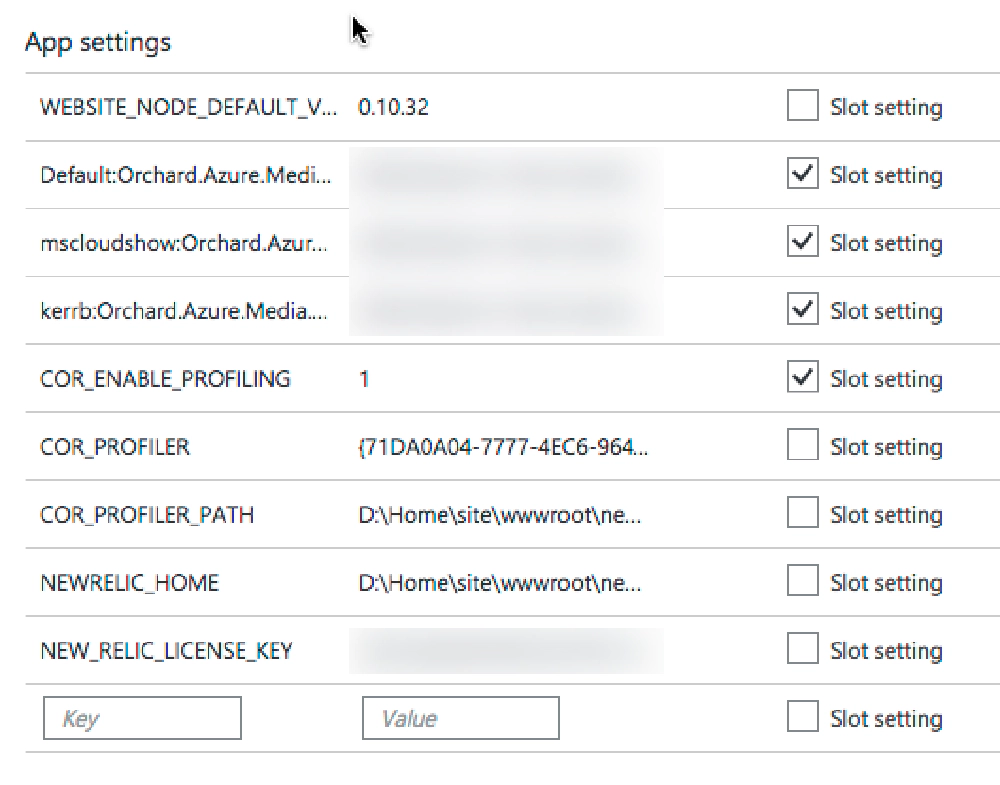The width and height of the screenshot is (1000, 785).
Task: Click the Key input field
Action: click(143, 718)
